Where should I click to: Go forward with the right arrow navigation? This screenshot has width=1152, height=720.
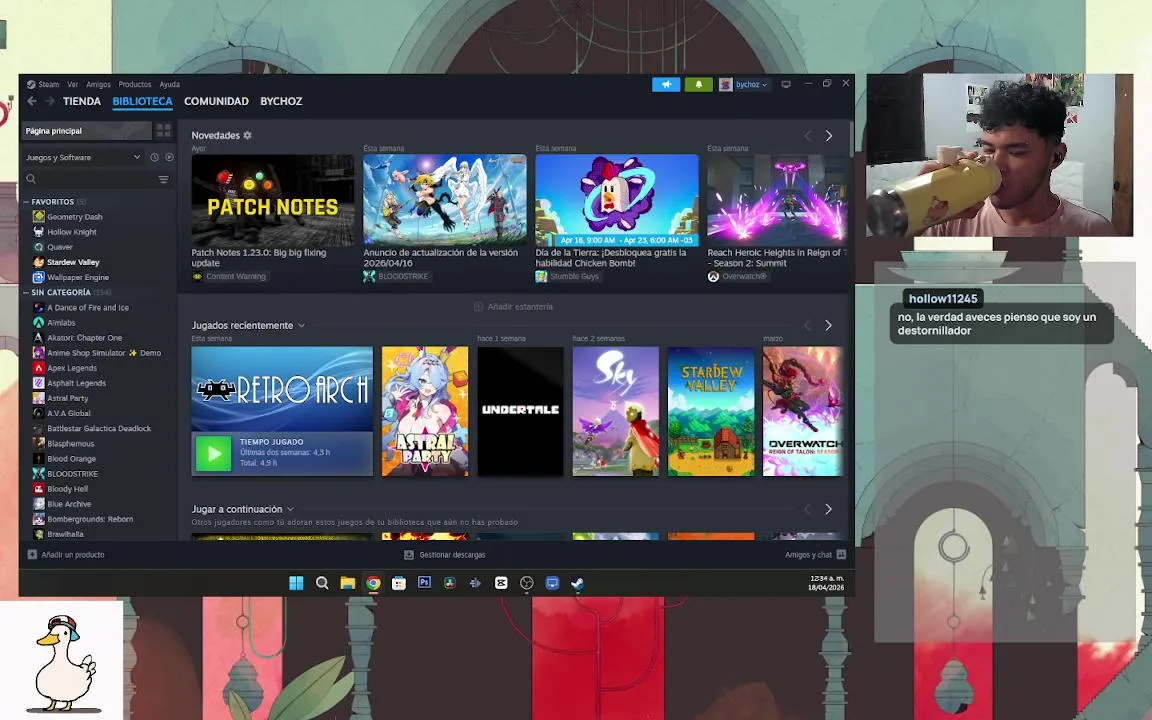tap(49, 101)
